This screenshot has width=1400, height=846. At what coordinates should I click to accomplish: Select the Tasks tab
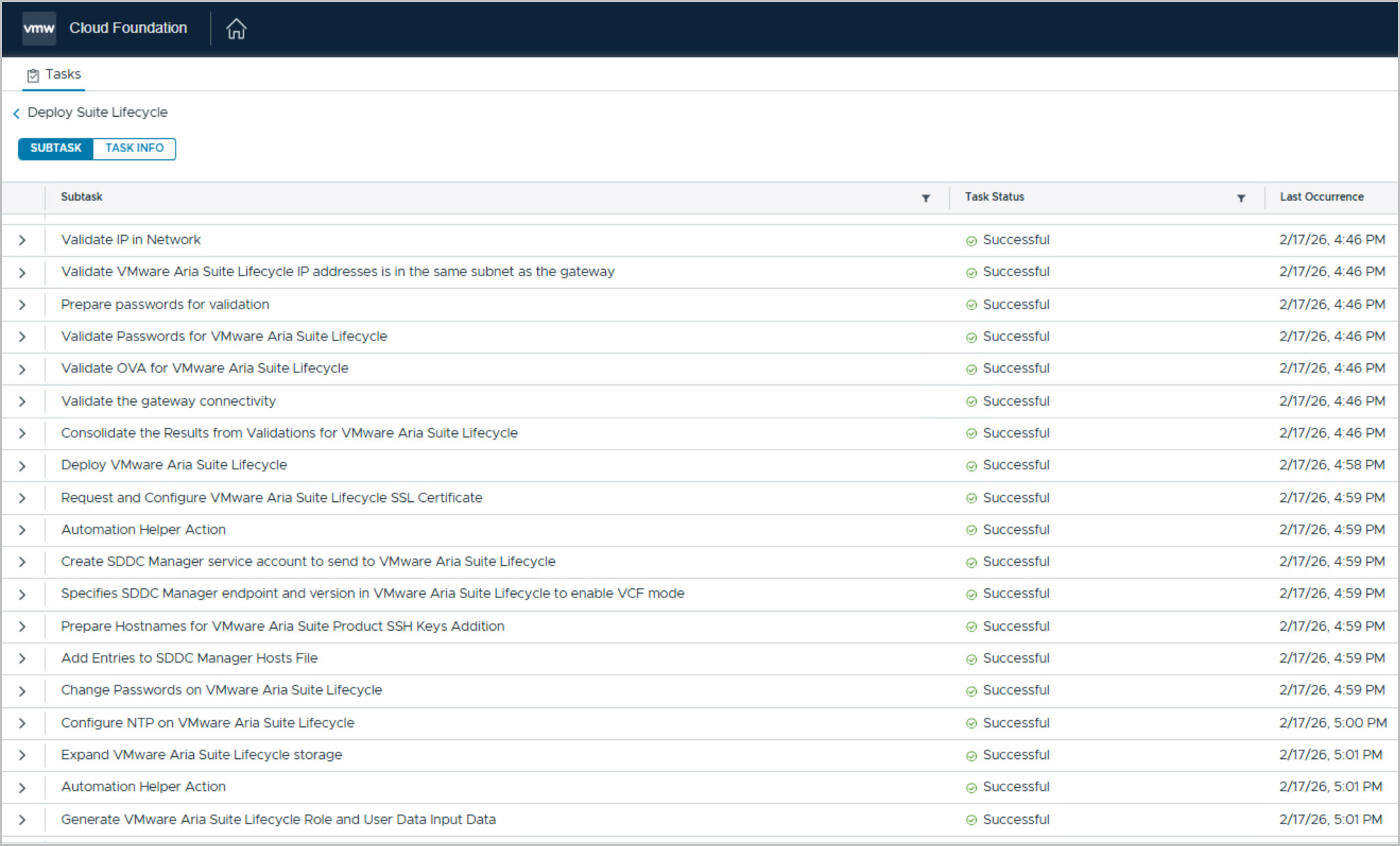pyautogui.click(x=54, y=74)
